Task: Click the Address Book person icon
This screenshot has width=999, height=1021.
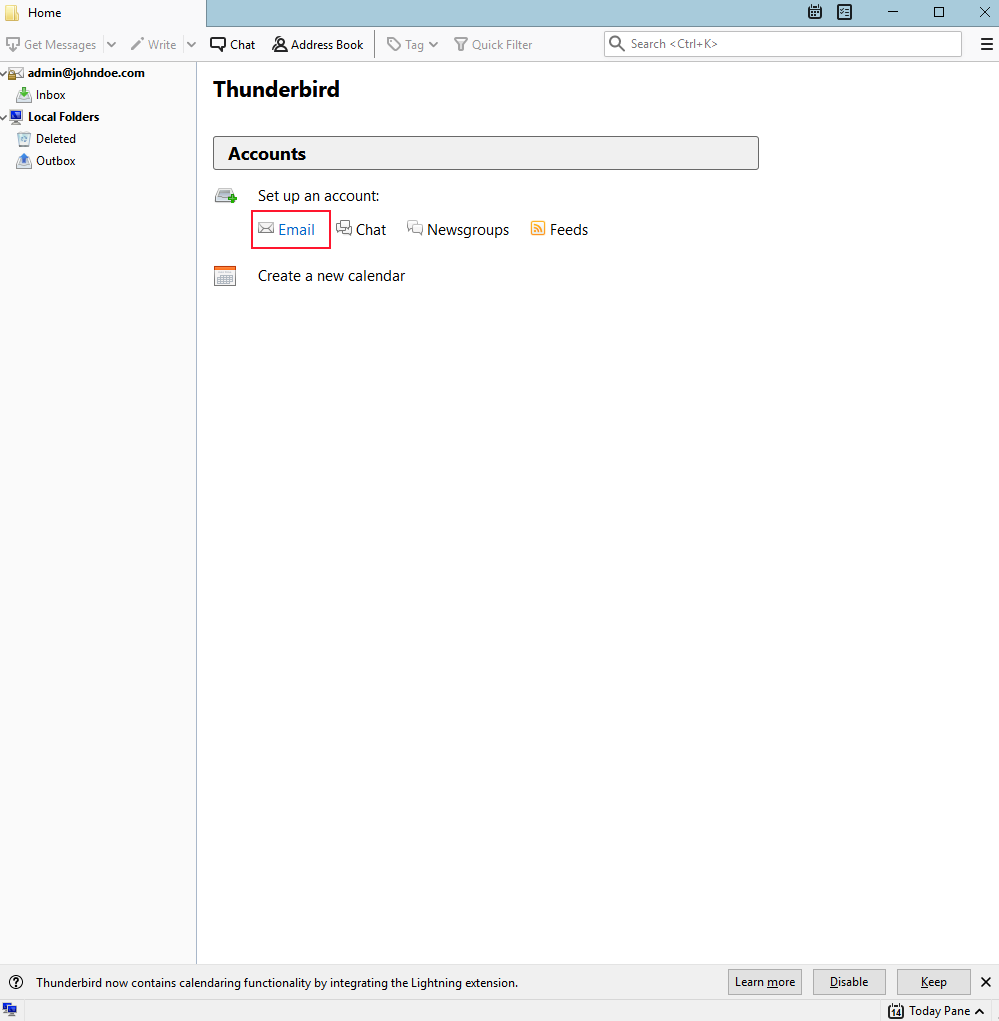Action: tap(279, 44)
